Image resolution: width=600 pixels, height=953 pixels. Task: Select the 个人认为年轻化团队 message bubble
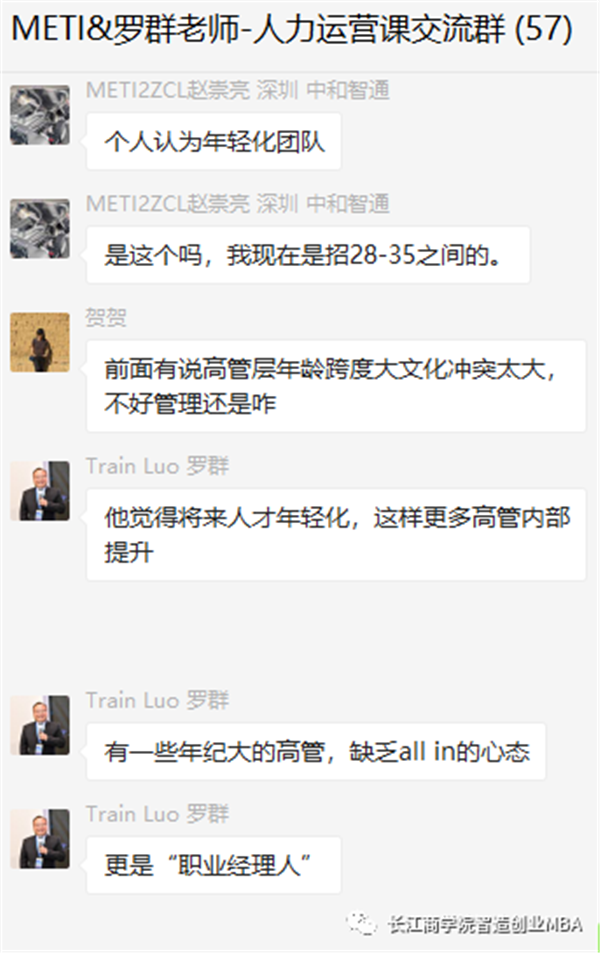[x=213, y=142]
